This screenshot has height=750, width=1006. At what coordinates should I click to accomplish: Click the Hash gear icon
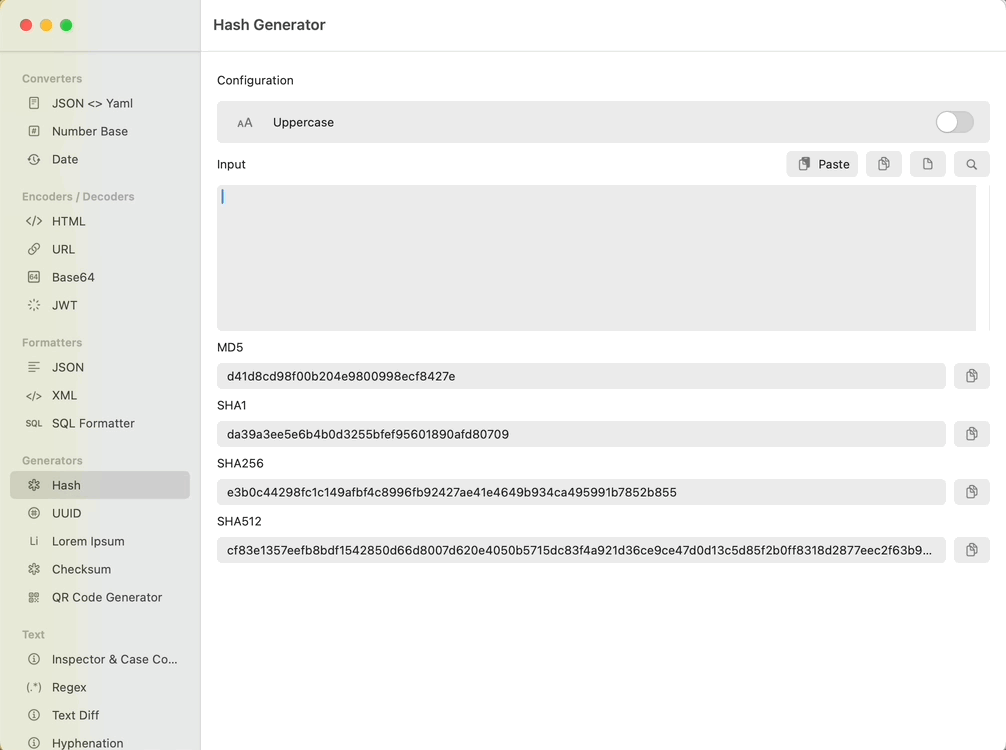click(34, 485)
